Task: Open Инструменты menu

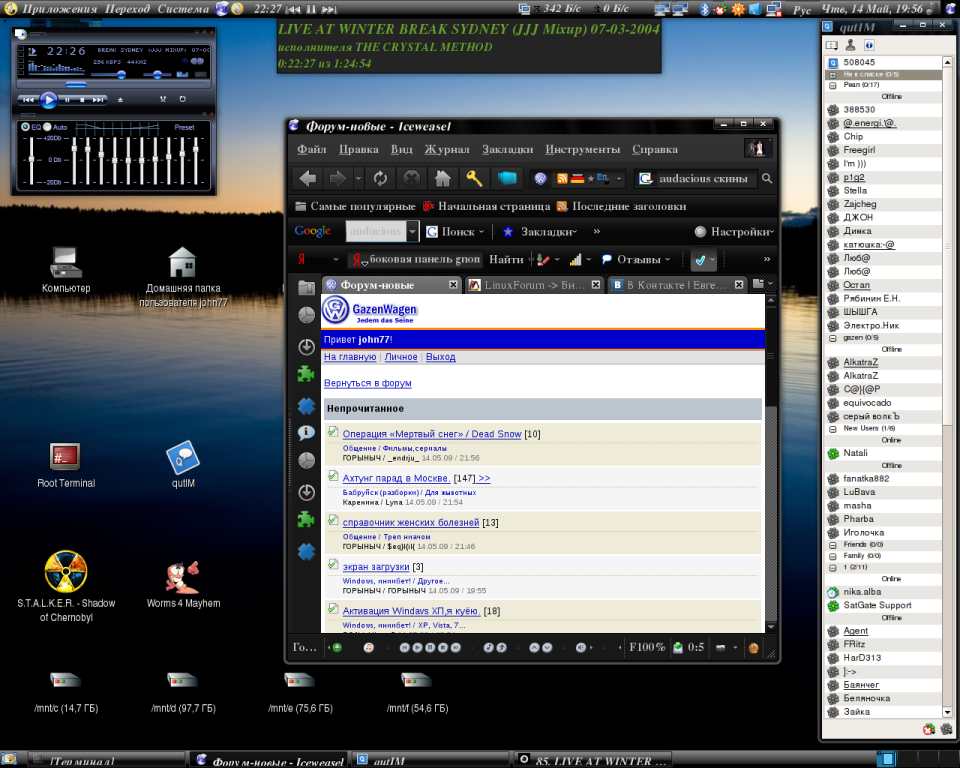Action: coord(582,149)
